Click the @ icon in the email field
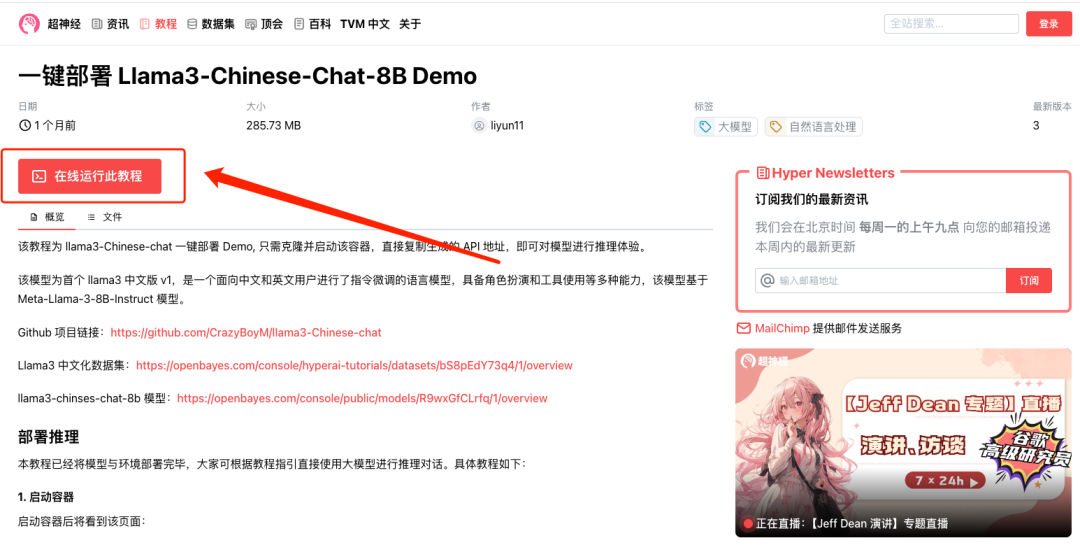This screenshot has width=1080, height=545. click(x=767, y=280)
